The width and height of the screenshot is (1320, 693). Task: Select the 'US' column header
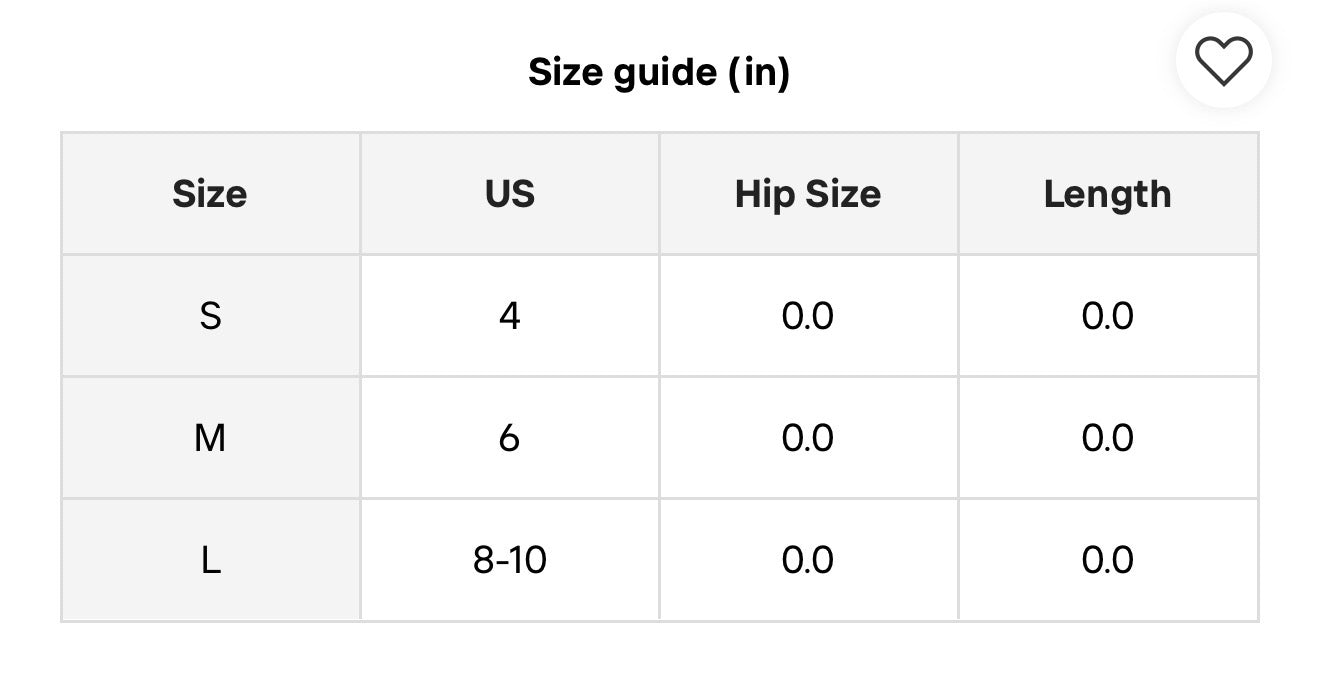pyautogui.click(x=509, y=194)
